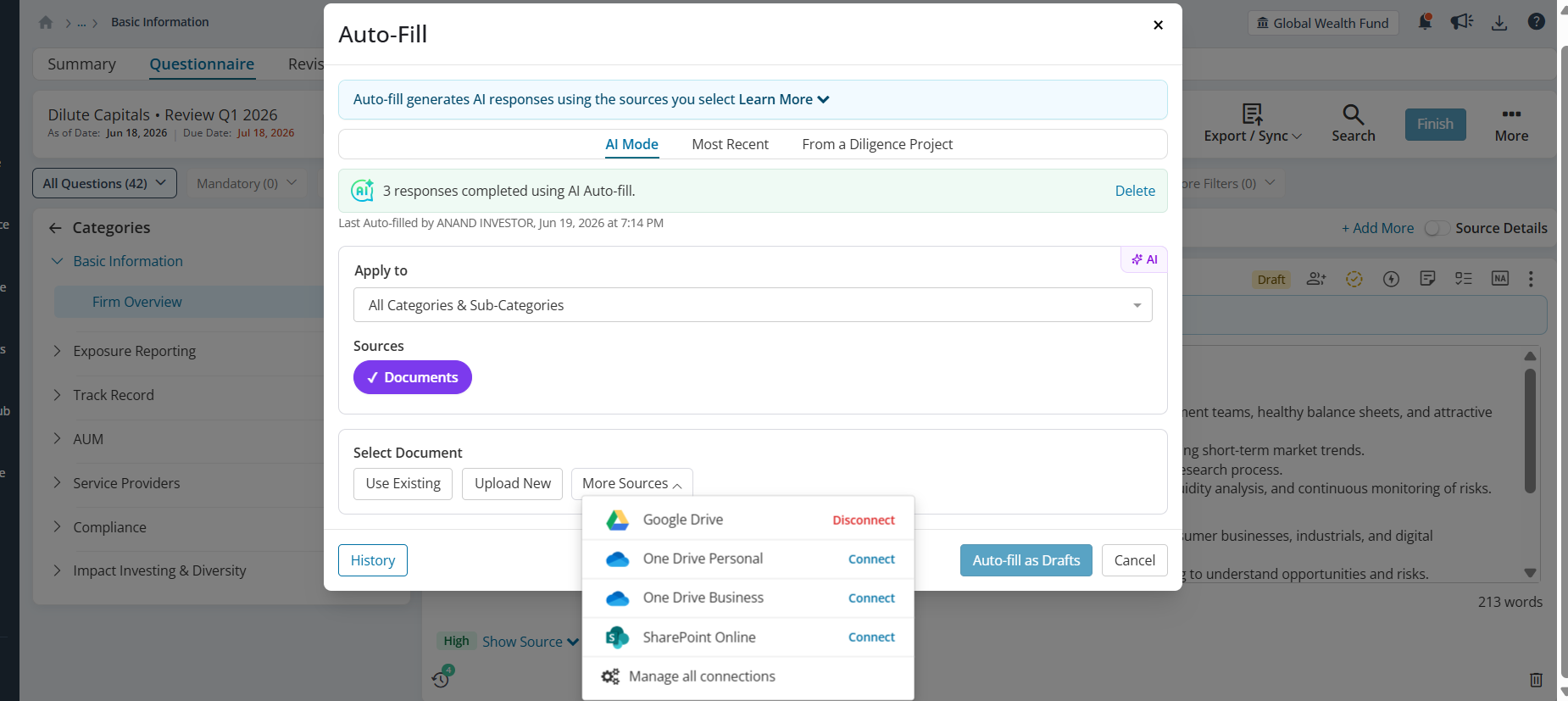Image resolution: width=1568 pixels, height=701 pixels.
Task: Click the lightning bolt auto-fill icon
Action: click(x=1391, y=279)
